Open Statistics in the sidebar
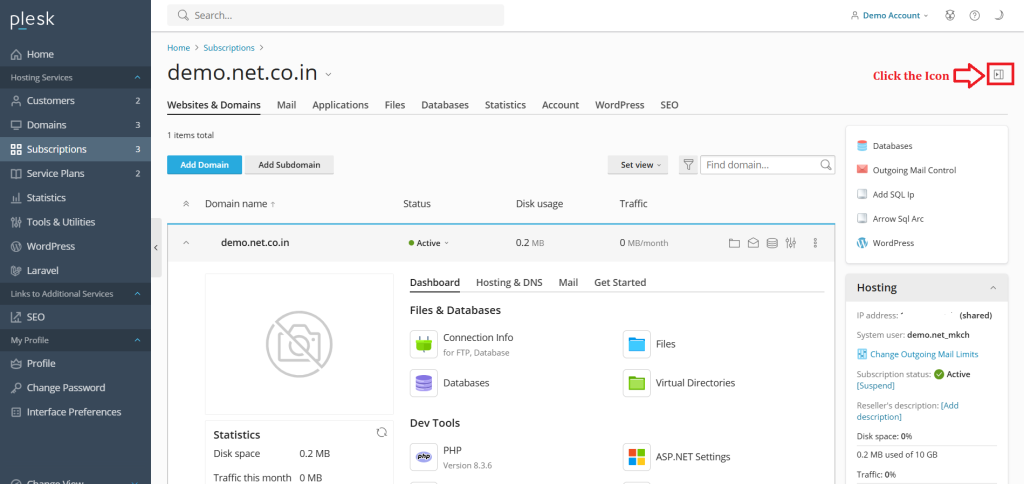This screenshot has height=484, width=1024. pyautogui.click(x=75, y=197)
